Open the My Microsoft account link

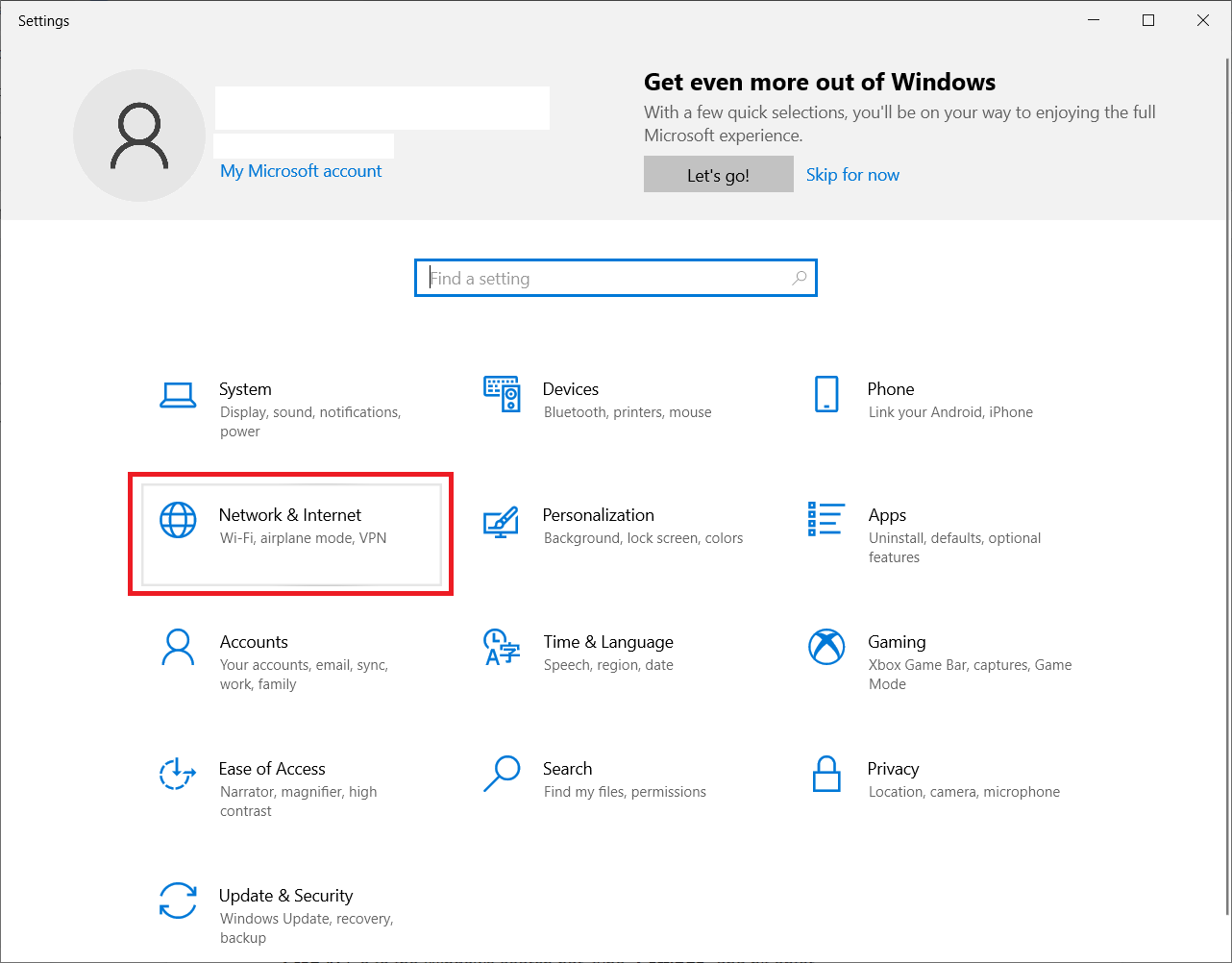(301, 171)
